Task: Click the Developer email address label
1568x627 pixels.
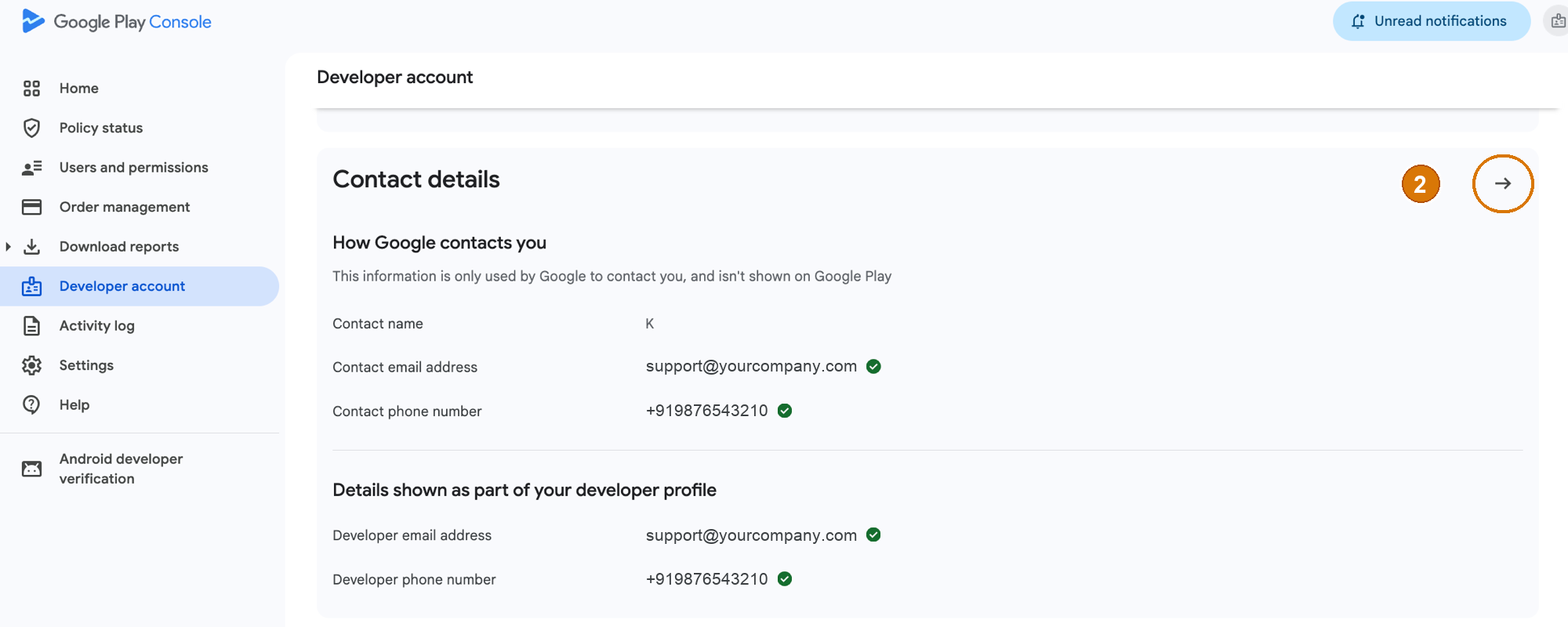Action: click(x=412, y=535)
